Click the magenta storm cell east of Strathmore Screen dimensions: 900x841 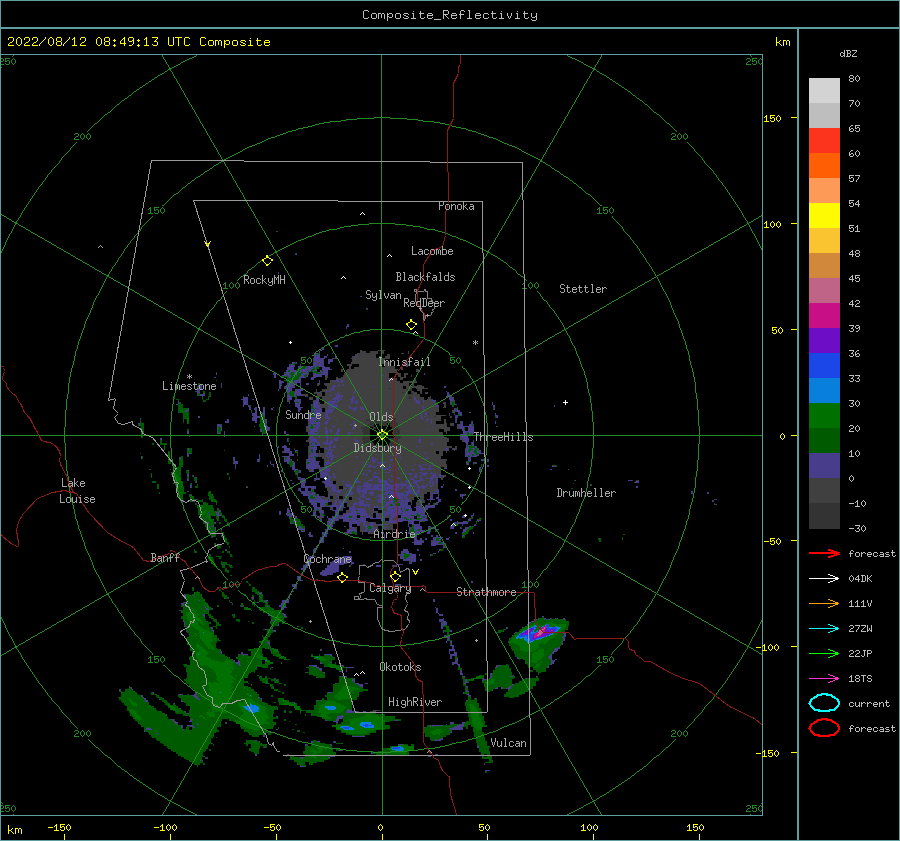click(x=542, y=632)
